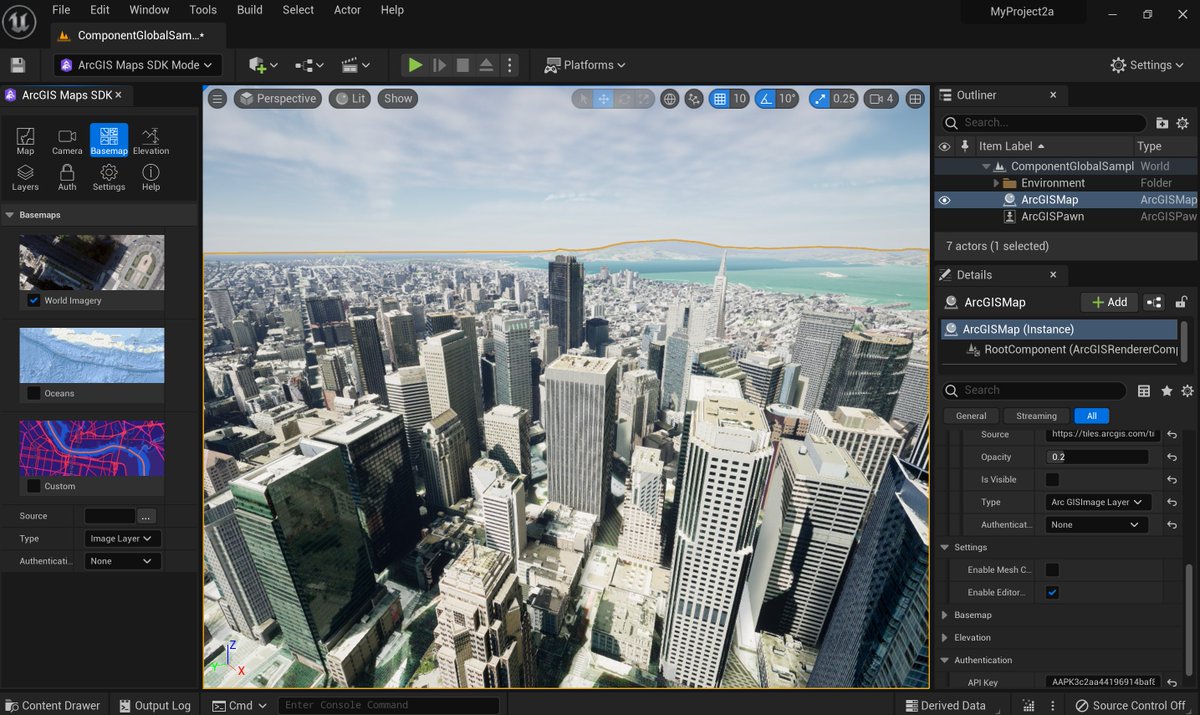Toggle rotation snapping angle icon

(x=765, y=99)
